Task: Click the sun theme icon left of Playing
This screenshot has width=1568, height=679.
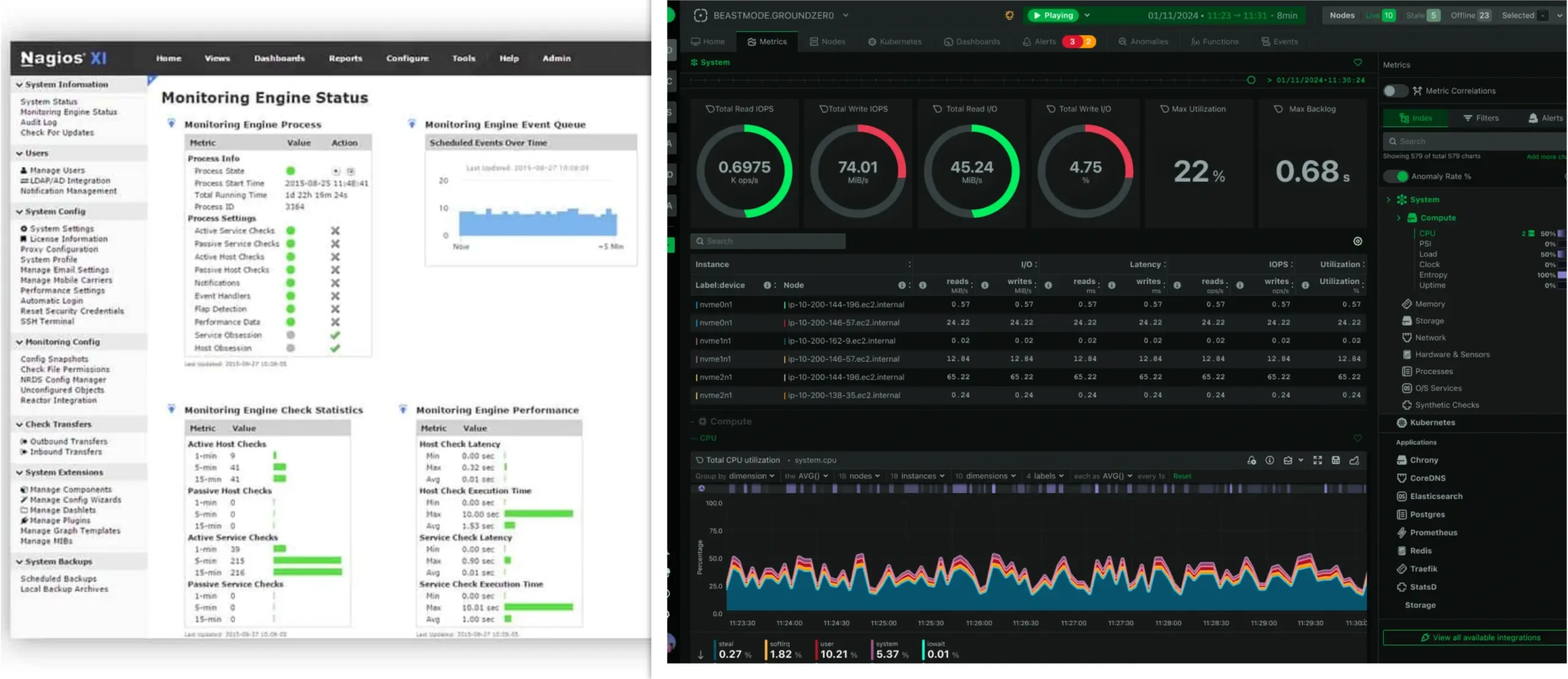Action: pyautogui.click(x=1009, y=15)
